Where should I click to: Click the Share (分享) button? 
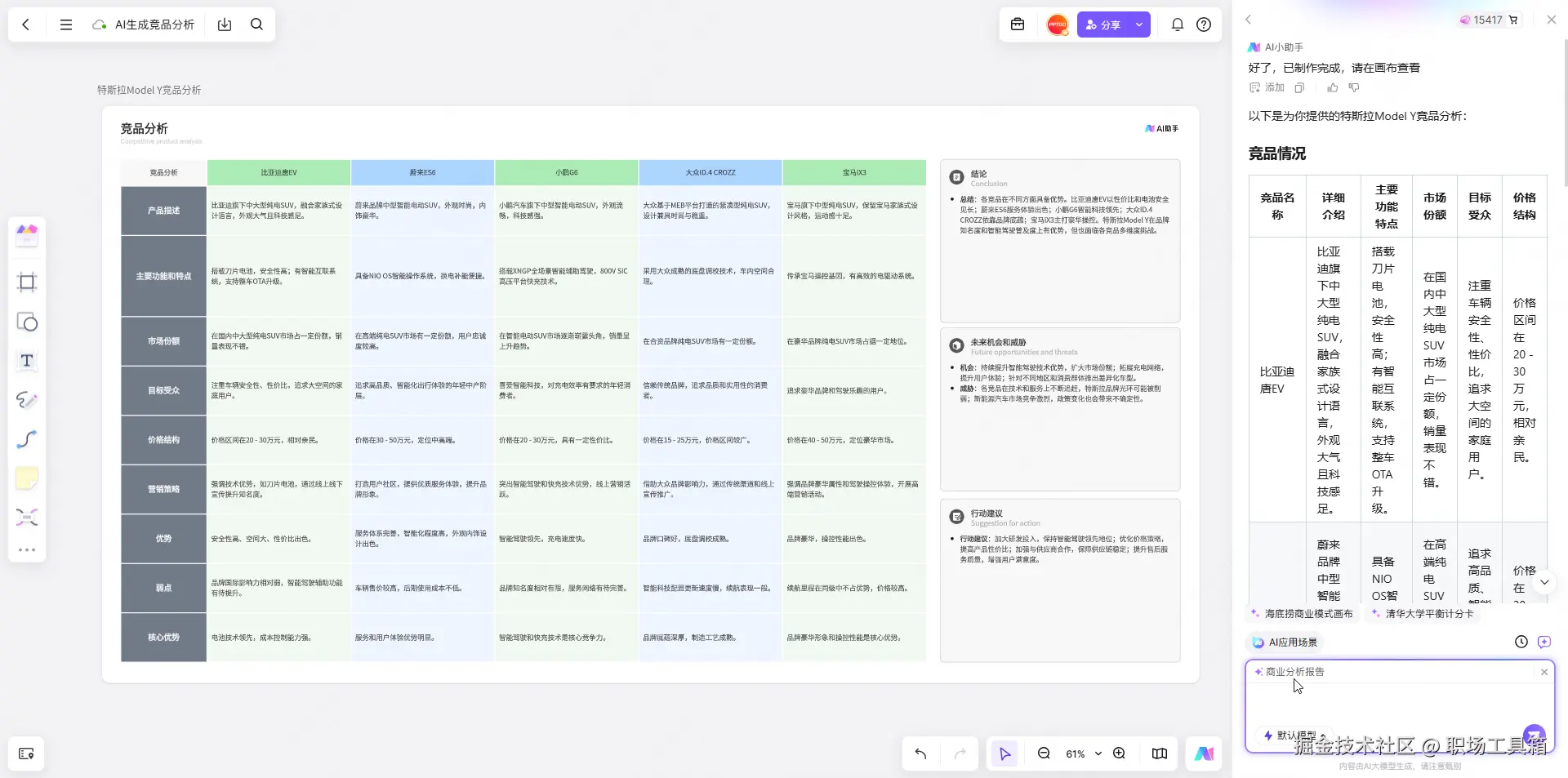[1102, 24]
